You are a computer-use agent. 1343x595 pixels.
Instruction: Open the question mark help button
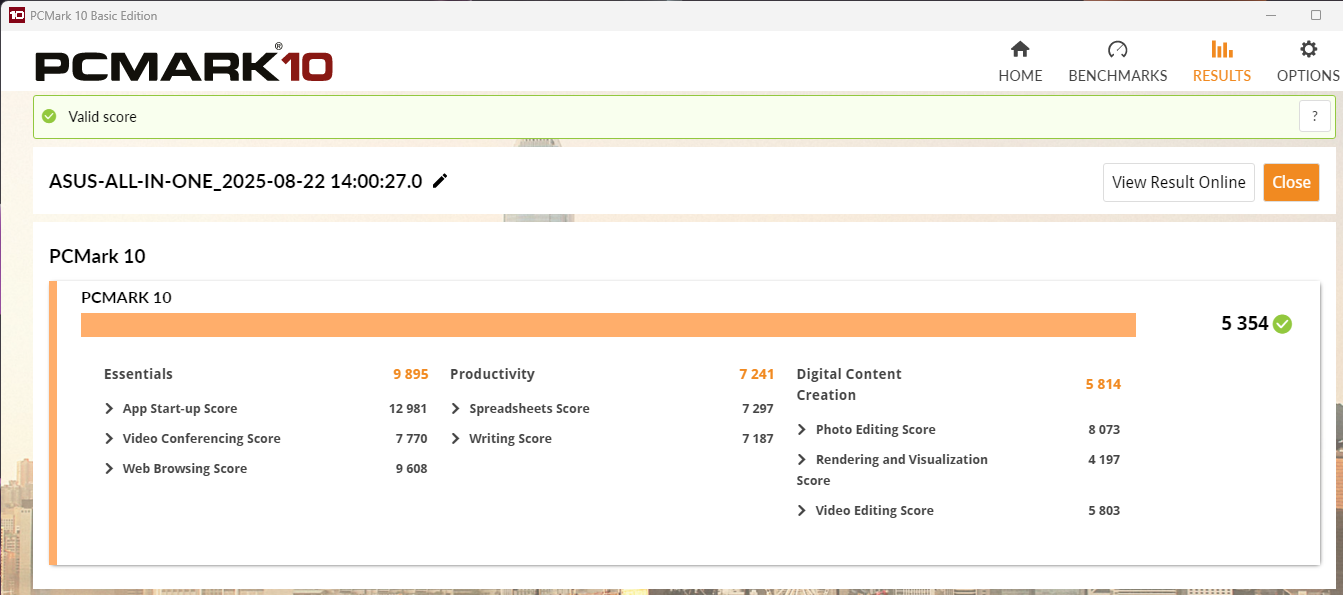tap(1314, 116)
